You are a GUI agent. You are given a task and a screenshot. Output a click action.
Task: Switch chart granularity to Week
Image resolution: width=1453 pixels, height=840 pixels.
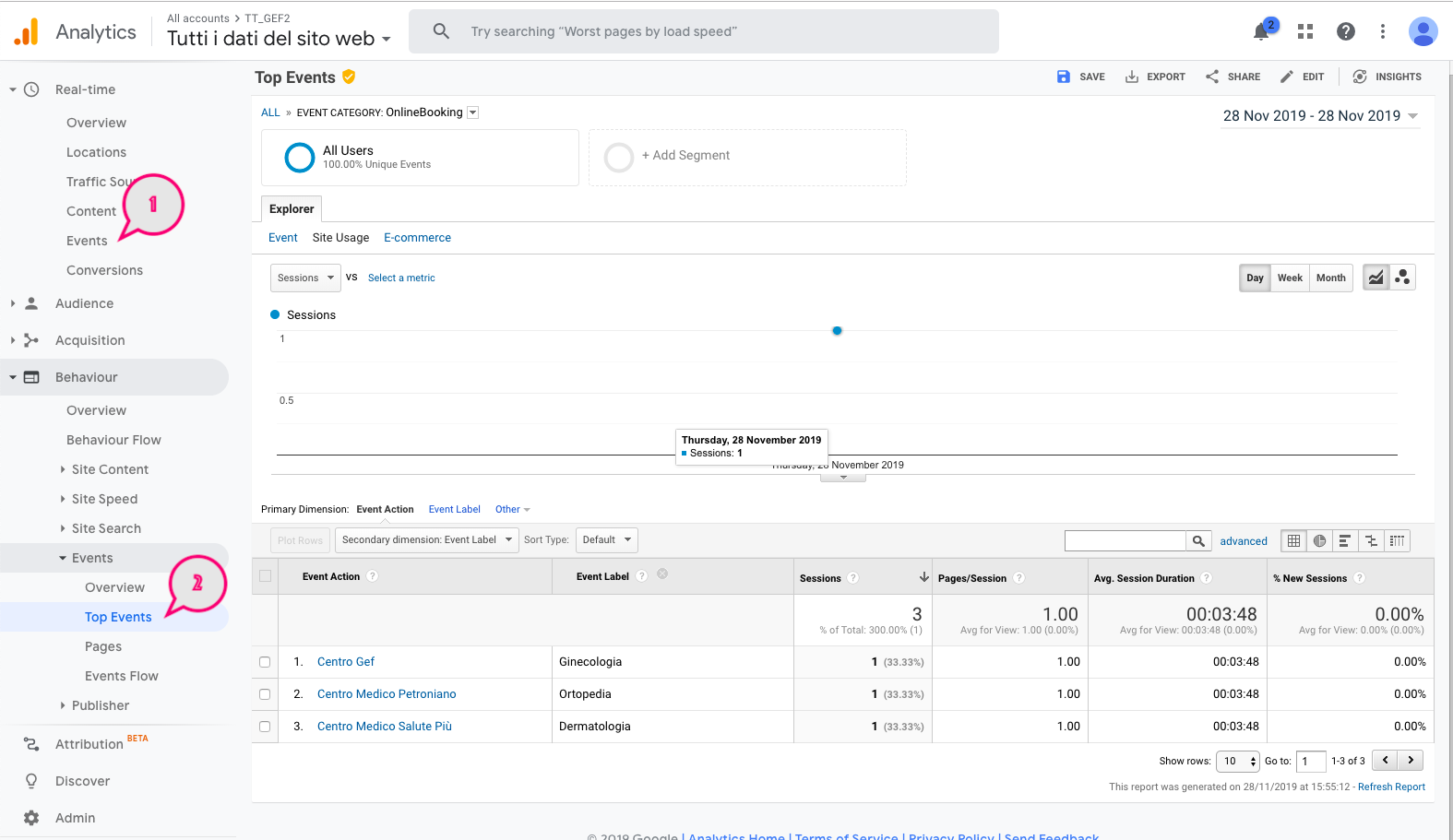coord(1290,278)
